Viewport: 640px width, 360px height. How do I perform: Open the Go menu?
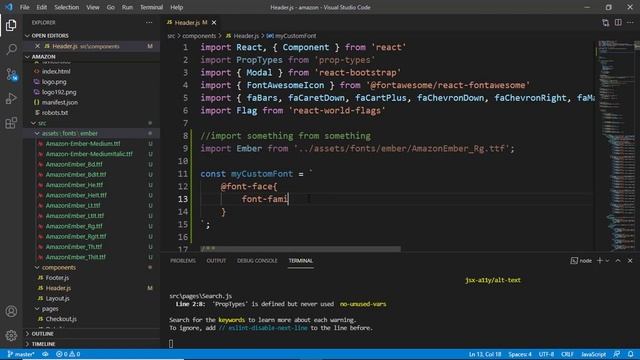[x=111, y=7]
